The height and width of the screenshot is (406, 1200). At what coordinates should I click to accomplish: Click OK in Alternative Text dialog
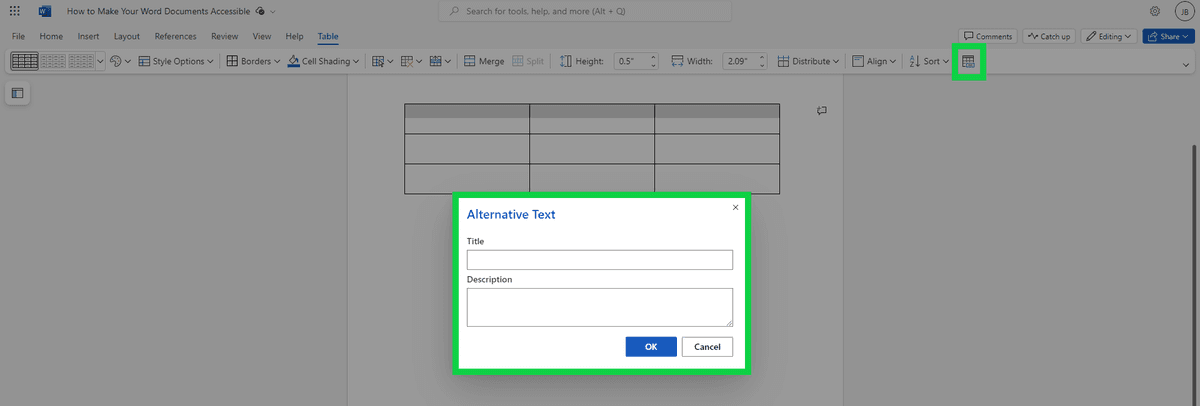(651, 347)
